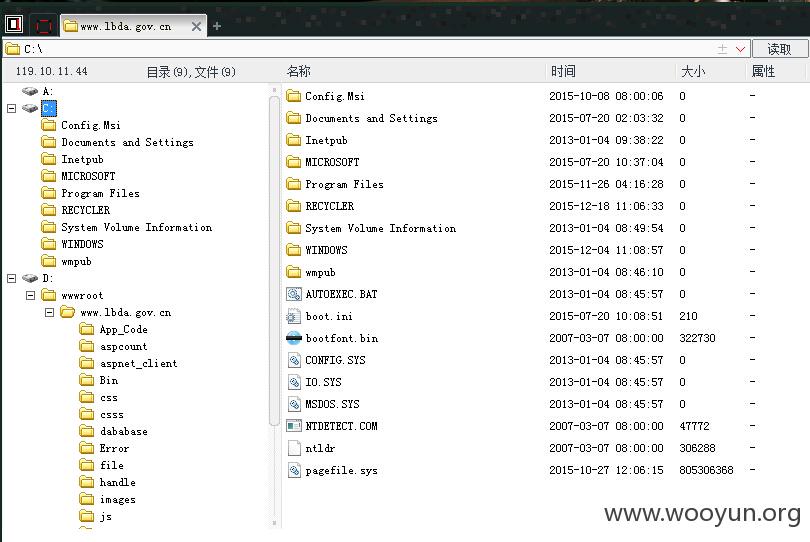This screenshot has width=810, height=542.
Task: Select RECYCLER folder icon in the tree
Action: [49, 210]
